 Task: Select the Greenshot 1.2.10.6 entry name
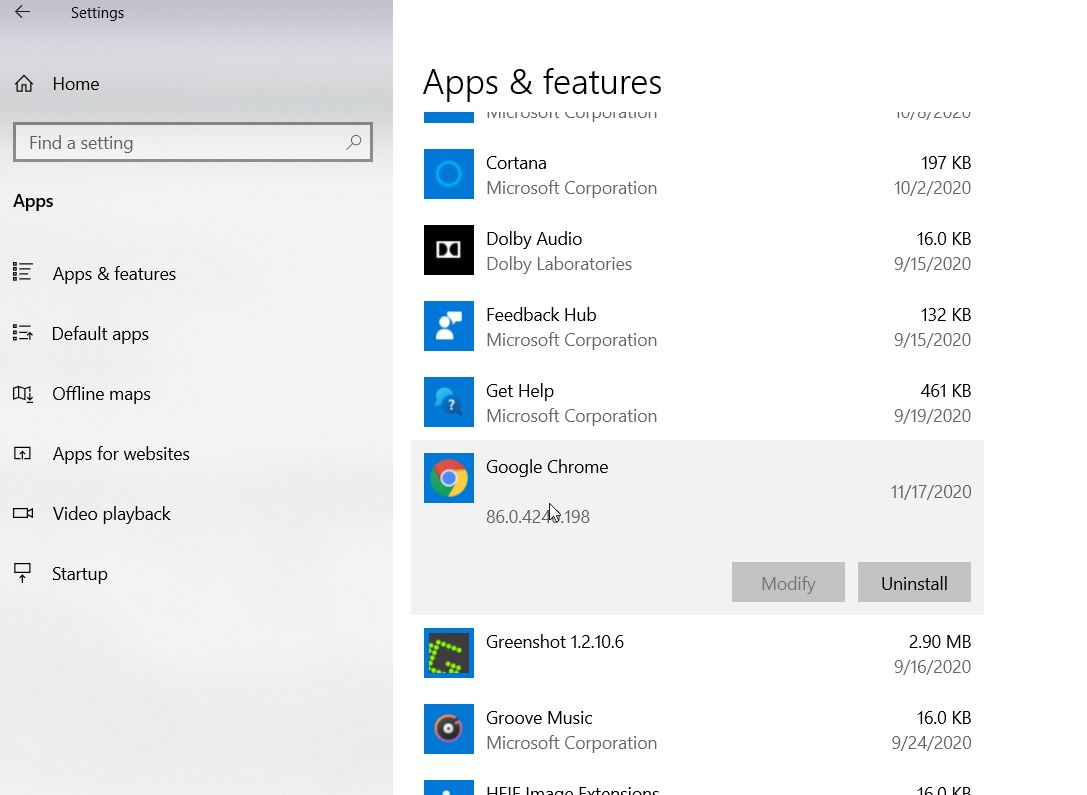pos(555,642)
